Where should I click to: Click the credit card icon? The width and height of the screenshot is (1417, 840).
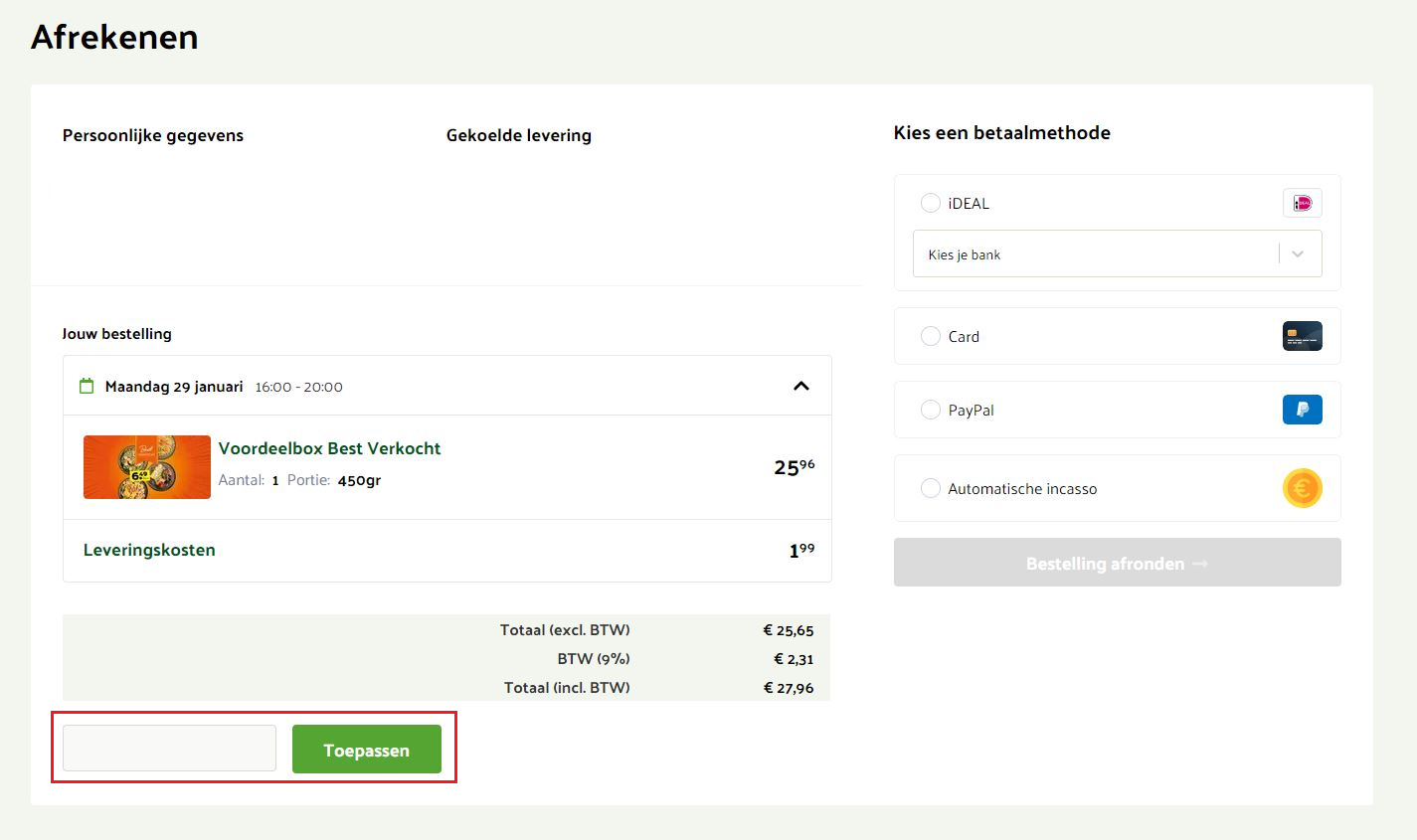1302,336
